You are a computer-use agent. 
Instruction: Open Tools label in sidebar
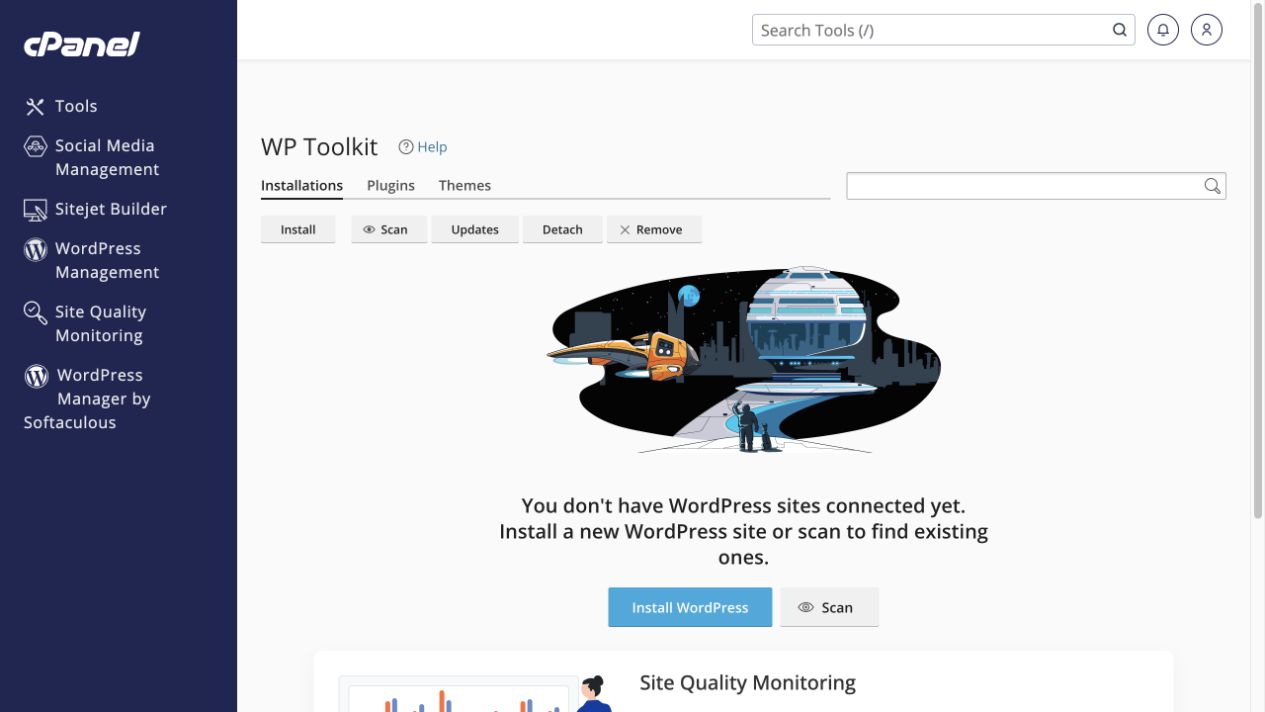[x=76, y=106]
